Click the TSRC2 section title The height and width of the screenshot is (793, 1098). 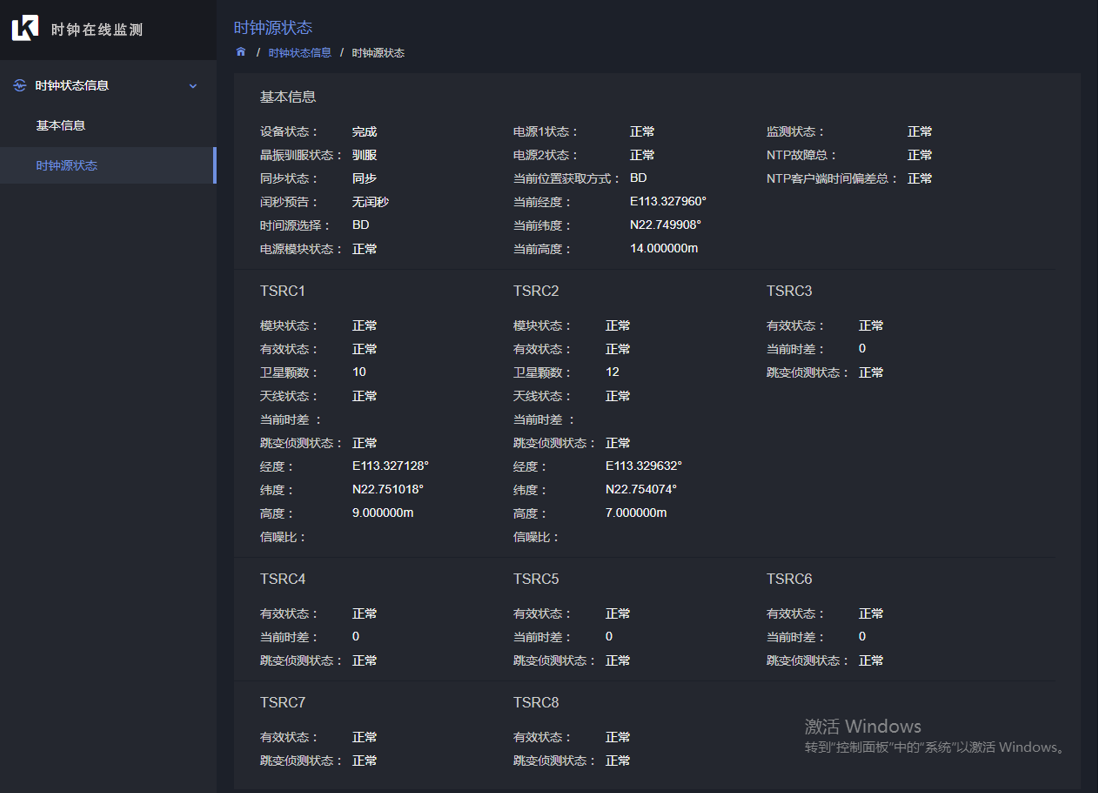pyautogui.click(x=536, y=291)
